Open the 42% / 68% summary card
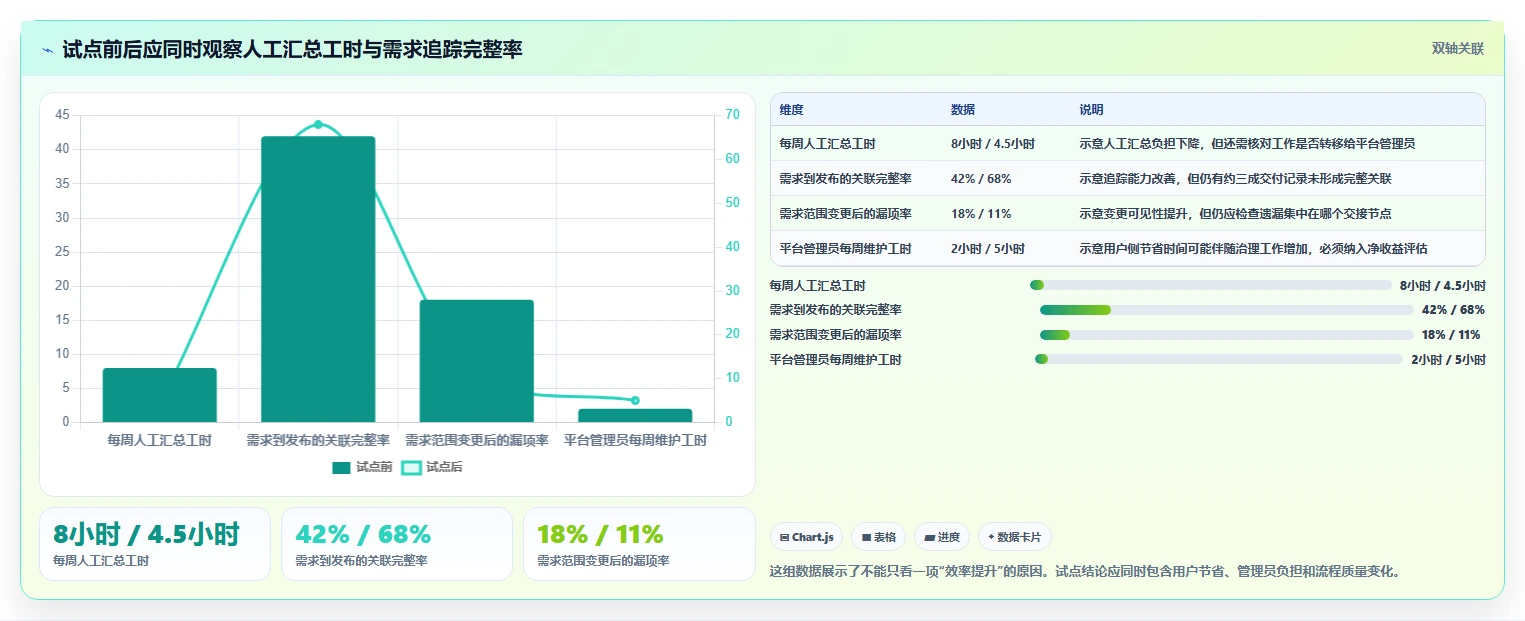 pyautogui.click(x=397, y=544)
